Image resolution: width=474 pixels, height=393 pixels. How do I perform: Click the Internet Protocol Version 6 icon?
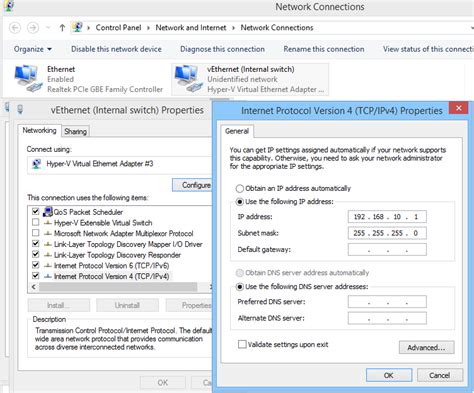click(48, 265)
